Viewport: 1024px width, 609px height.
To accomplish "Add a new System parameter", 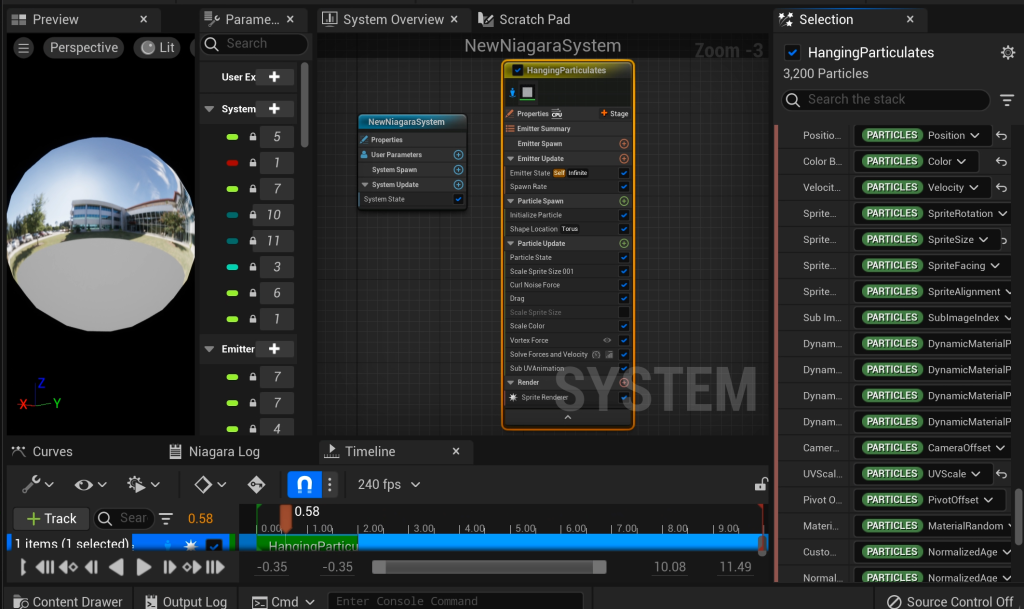I will click(x=274, y=108).
